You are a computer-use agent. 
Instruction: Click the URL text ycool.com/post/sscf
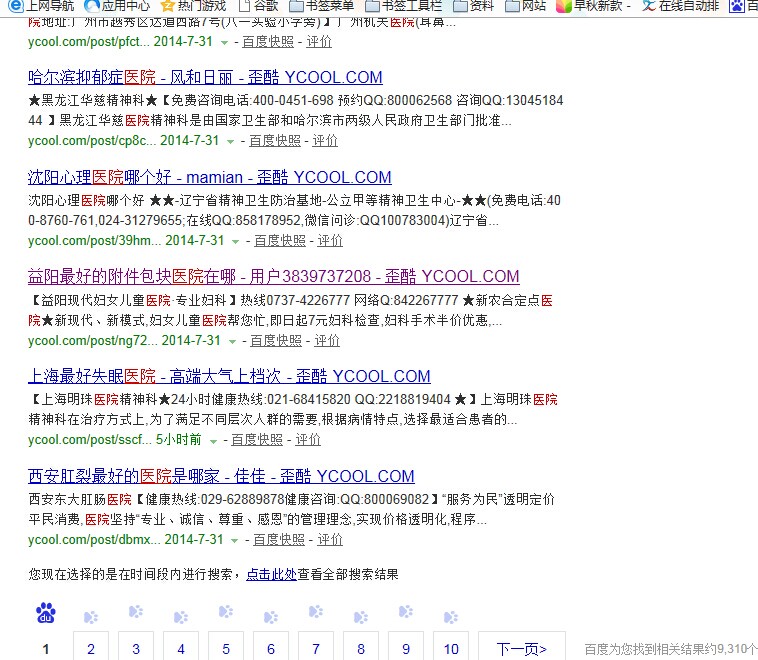[90, 440]
